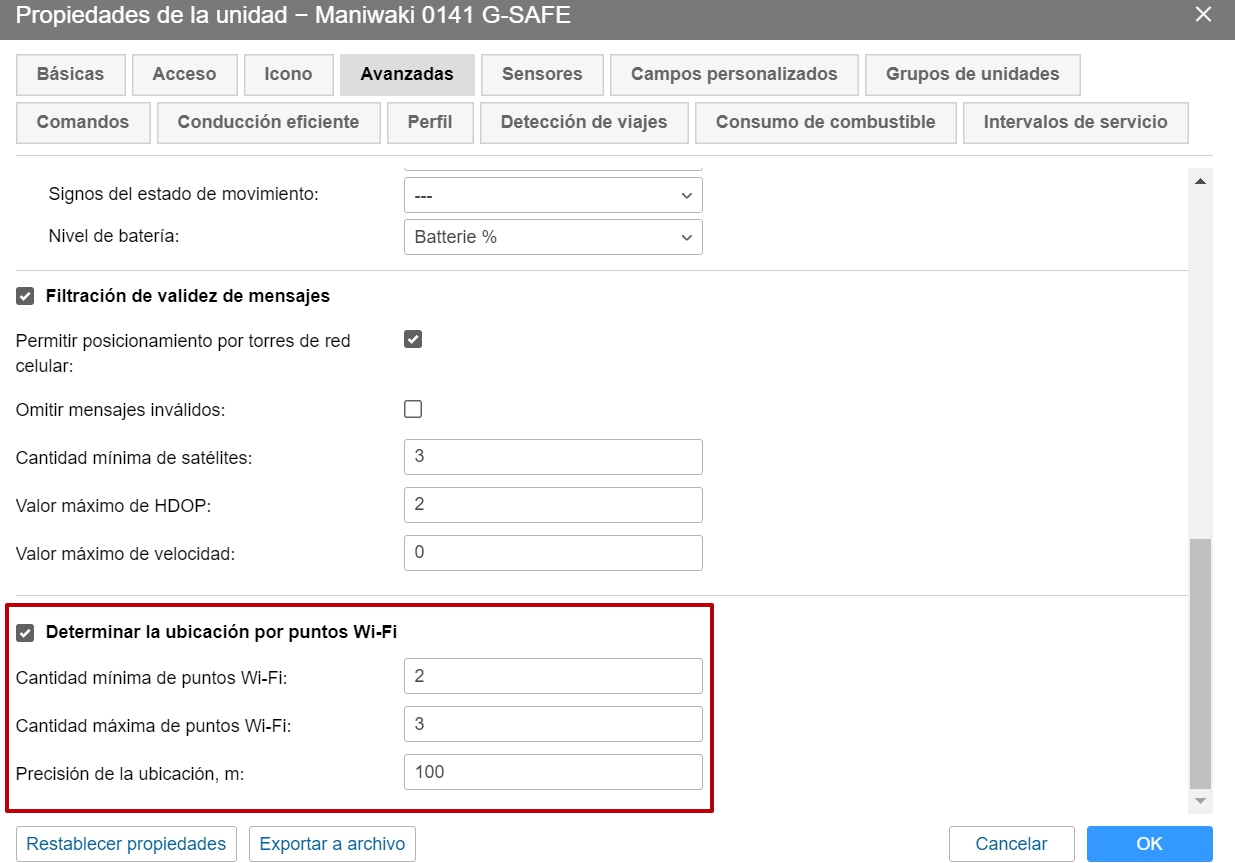Screen dimensions: 1235x863
Task: Enable Omitir mensajes inválidos checkbox
Action: pyautogui.click(x=413, y=409)
